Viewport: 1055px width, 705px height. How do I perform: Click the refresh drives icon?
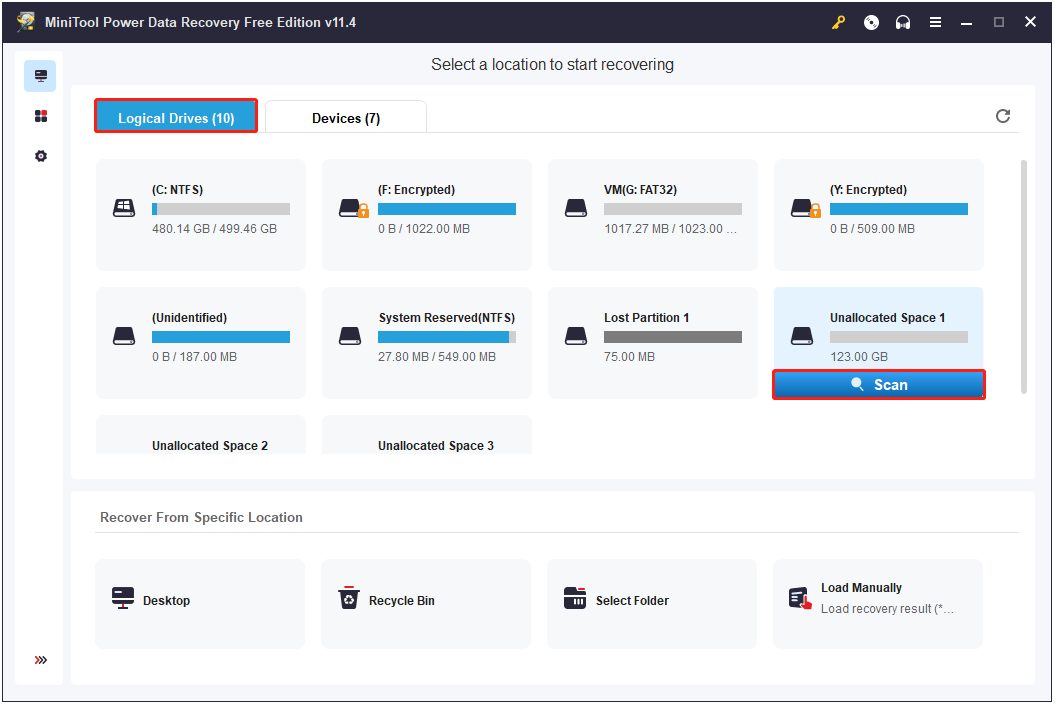(x=1003, y=116)
